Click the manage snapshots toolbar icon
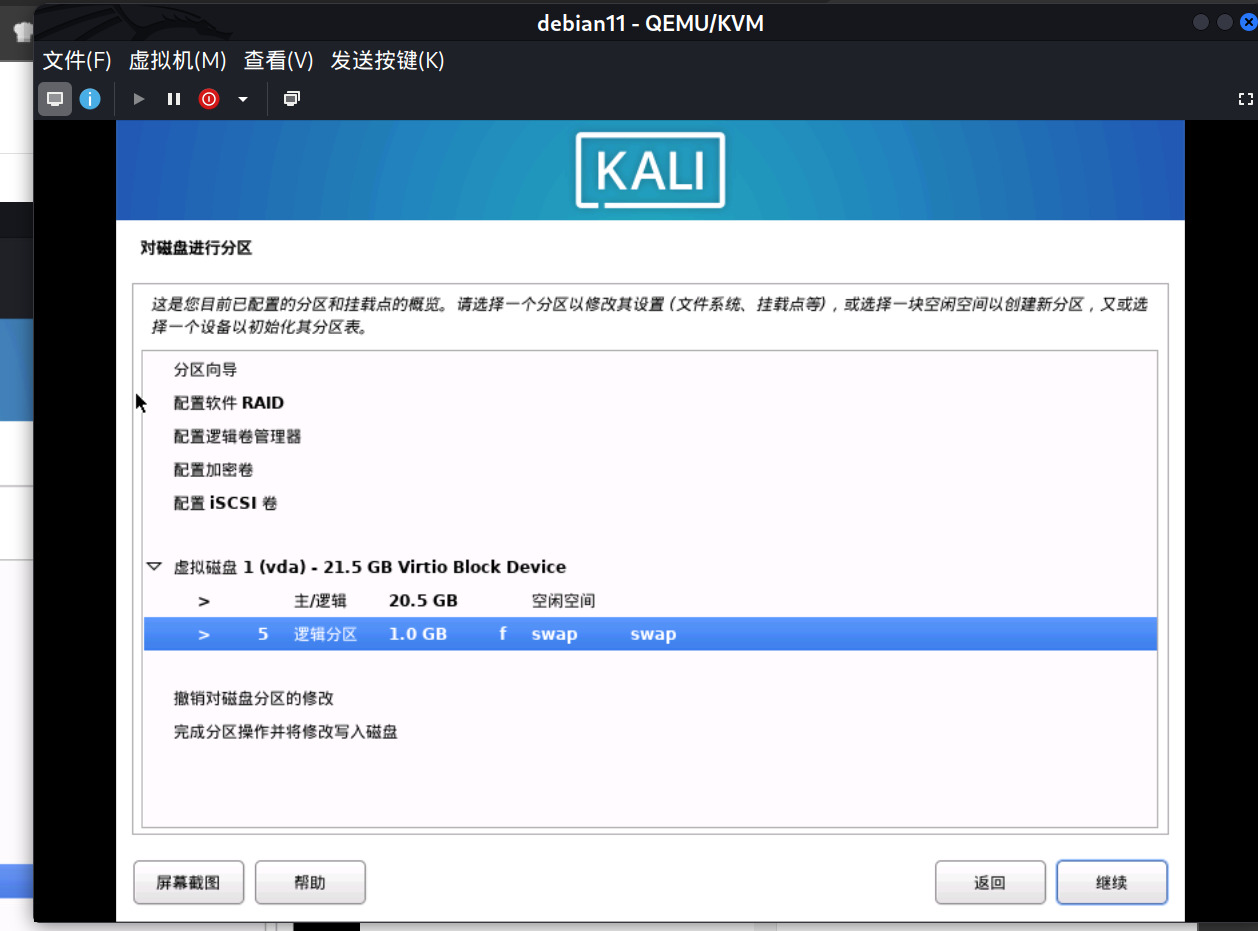 pyautogui.click(x=291, y=99)
